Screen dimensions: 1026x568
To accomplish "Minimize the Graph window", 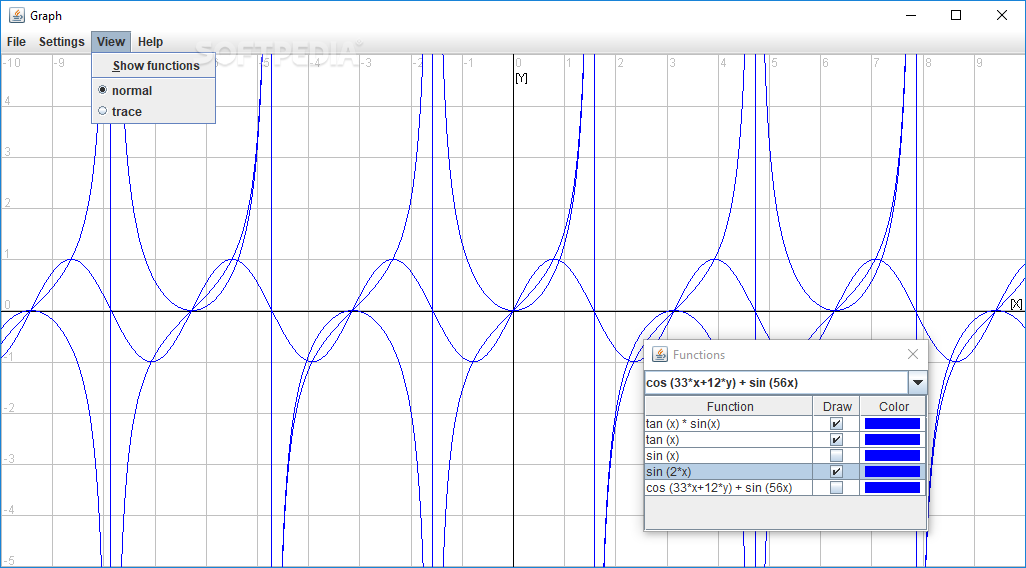I will 910,15.
